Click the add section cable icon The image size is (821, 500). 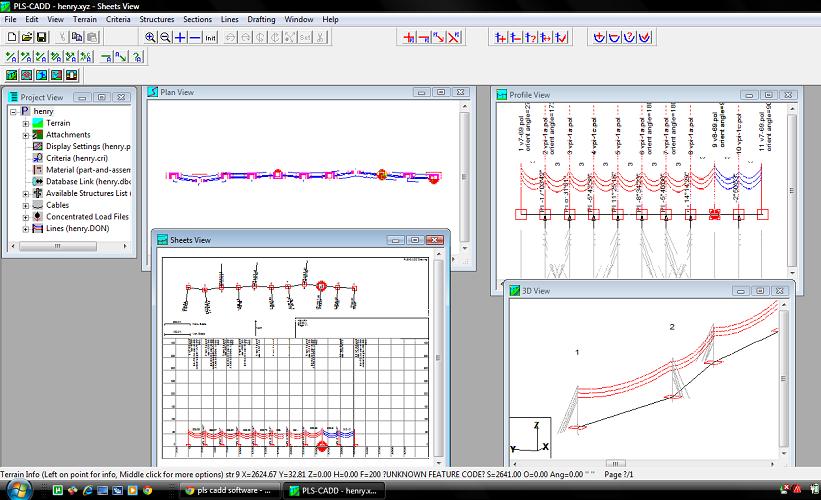(x=599, y=37)
